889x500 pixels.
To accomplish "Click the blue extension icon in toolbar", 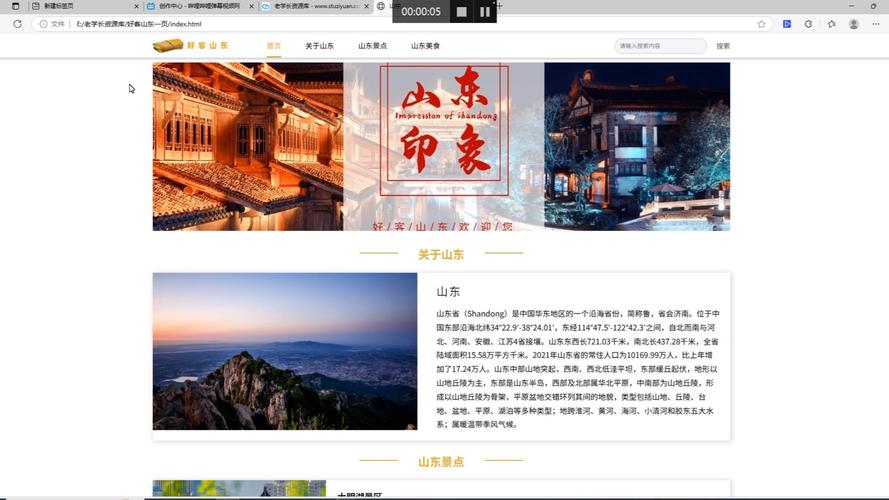I will [x=787, y=24].
